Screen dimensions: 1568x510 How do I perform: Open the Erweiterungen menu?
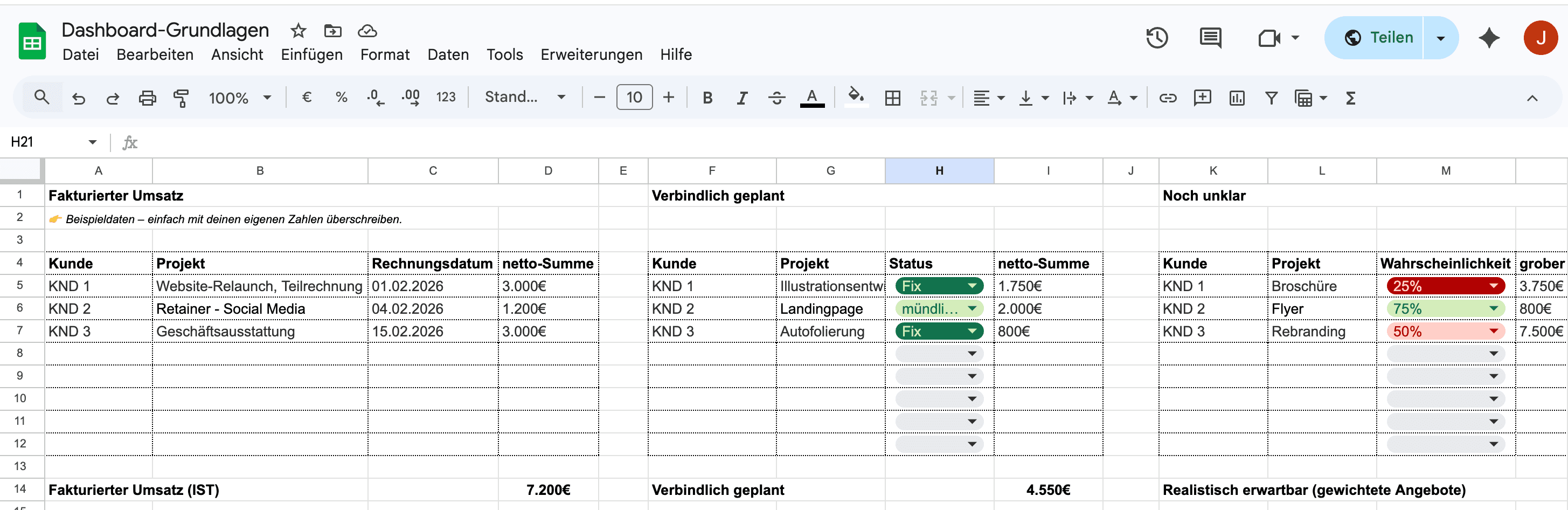click(x=591, y=54)
